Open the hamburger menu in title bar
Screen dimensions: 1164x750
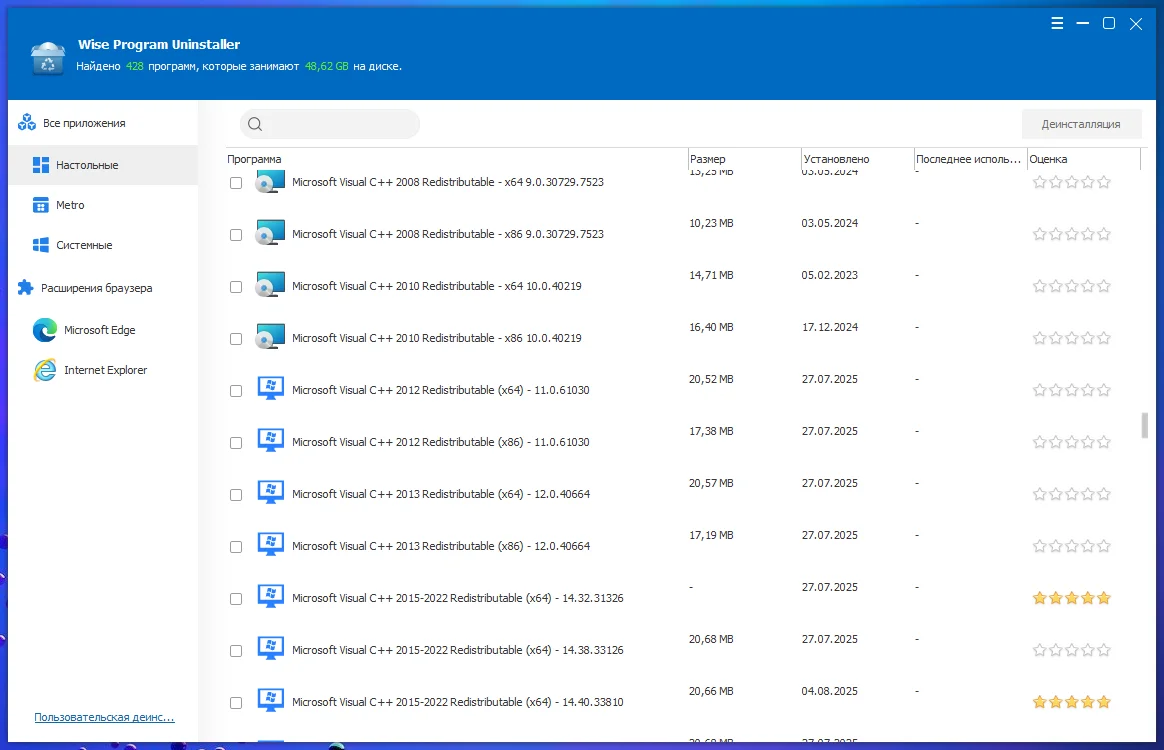[1057, 24]
